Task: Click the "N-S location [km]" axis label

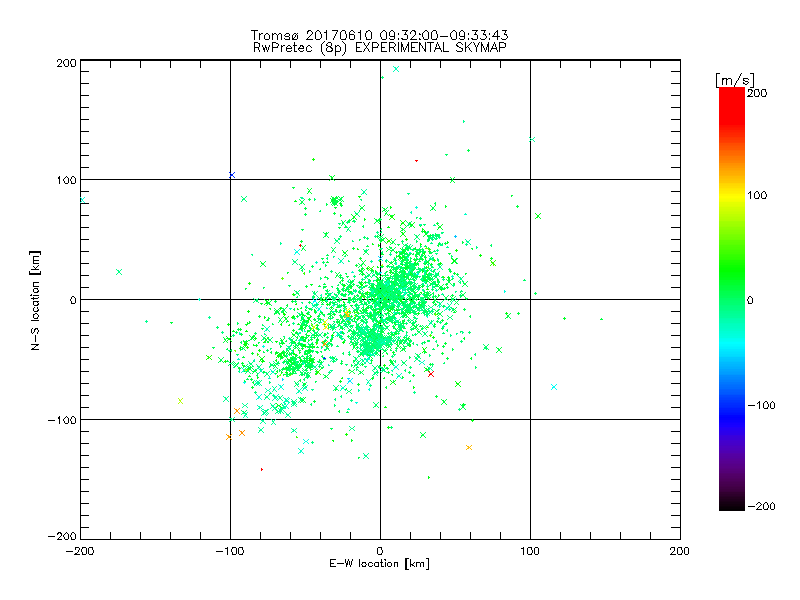Action: (35, 301)
